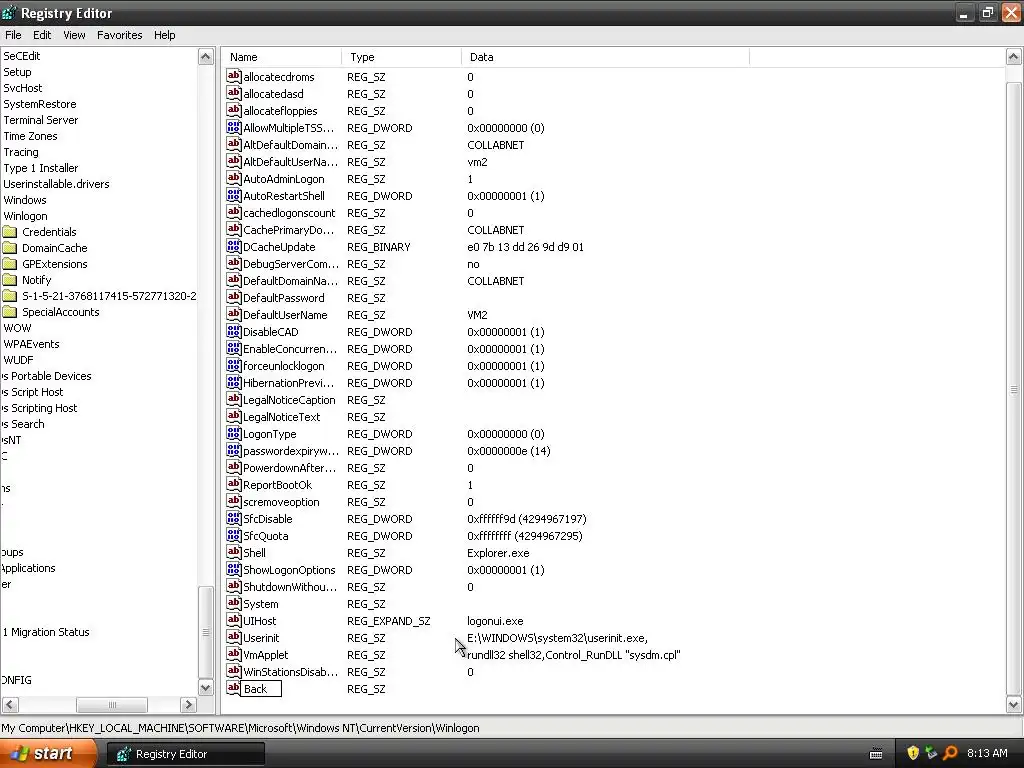1024x768 pixels.
Task: Sort values by Type column header
Action: [x=401, y=57]
